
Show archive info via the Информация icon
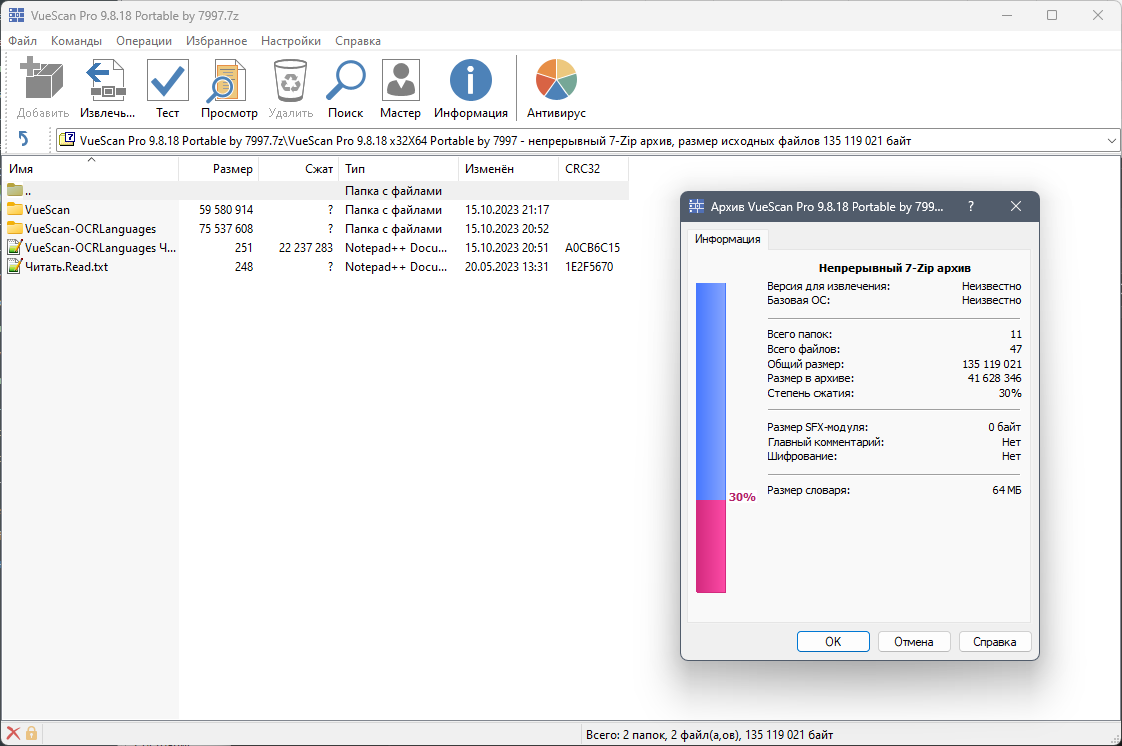470,80
